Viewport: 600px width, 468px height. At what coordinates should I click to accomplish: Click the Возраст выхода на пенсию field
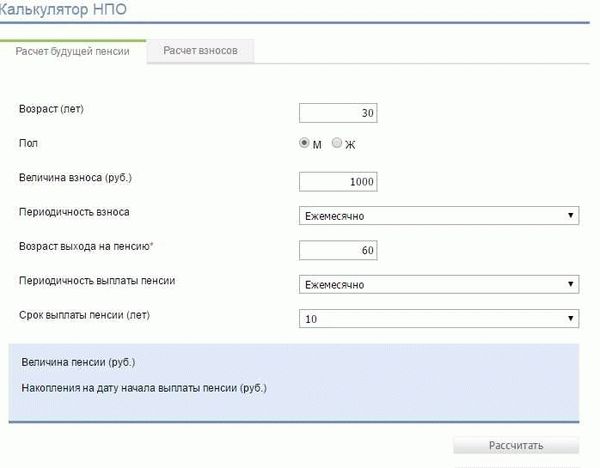[x=338, y=250]
